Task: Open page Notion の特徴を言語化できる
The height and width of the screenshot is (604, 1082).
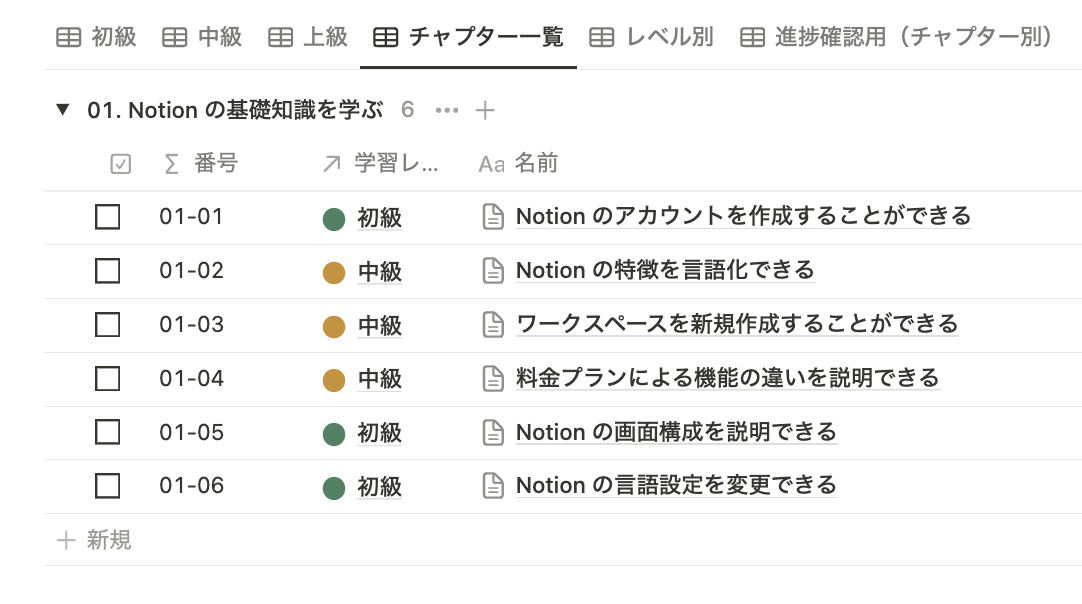Action: (x=665, y=270)
